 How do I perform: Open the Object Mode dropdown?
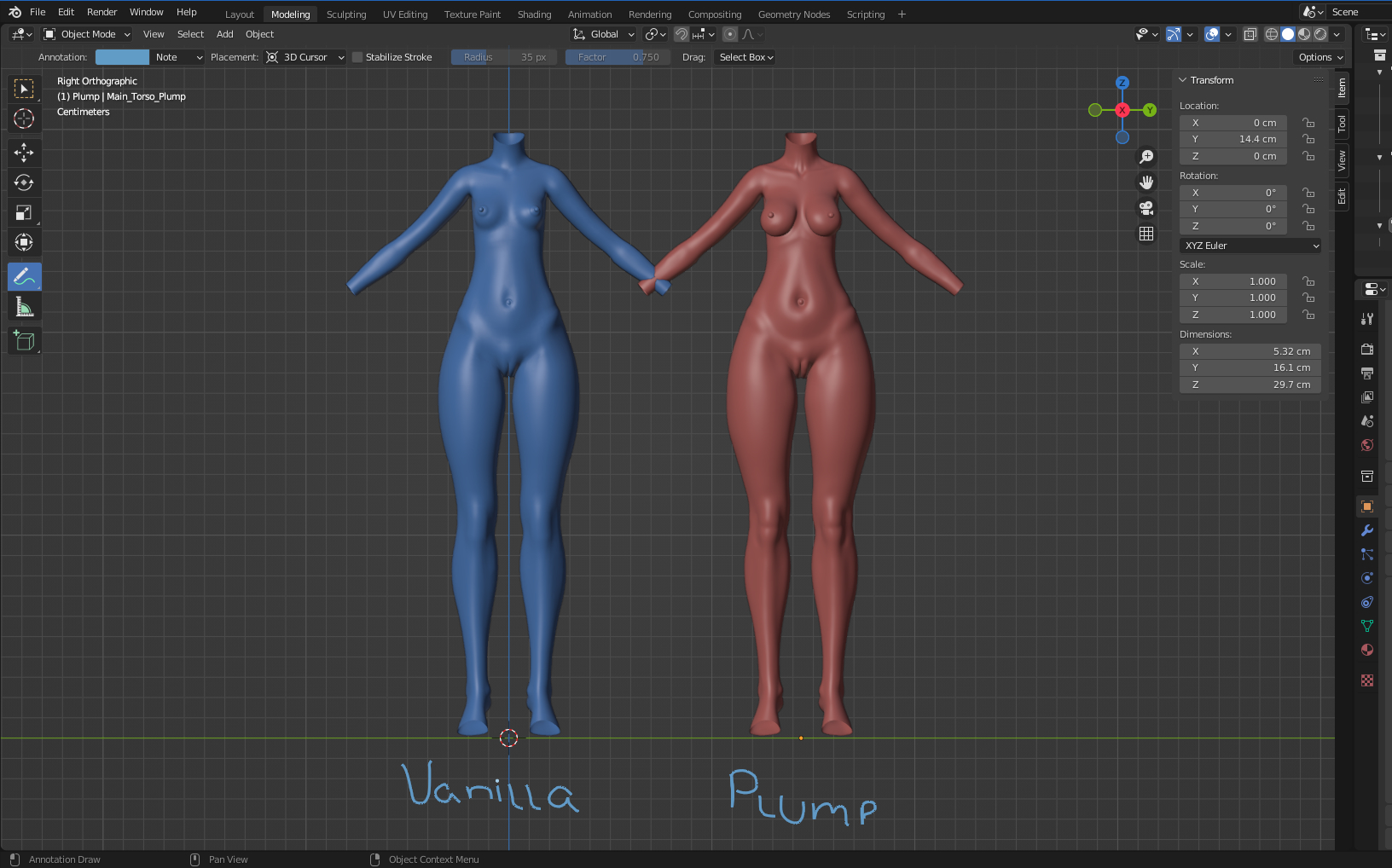tap(87, 34)
